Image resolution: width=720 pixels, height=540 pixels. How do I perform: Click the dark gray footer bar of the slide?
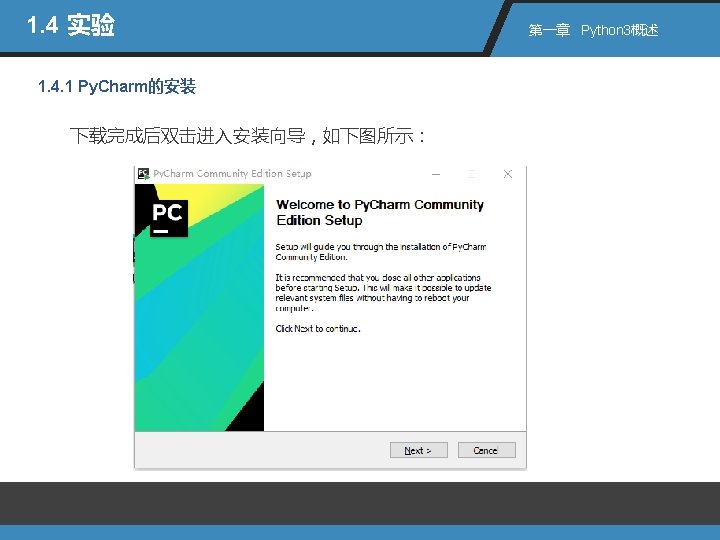pos(360,503)
